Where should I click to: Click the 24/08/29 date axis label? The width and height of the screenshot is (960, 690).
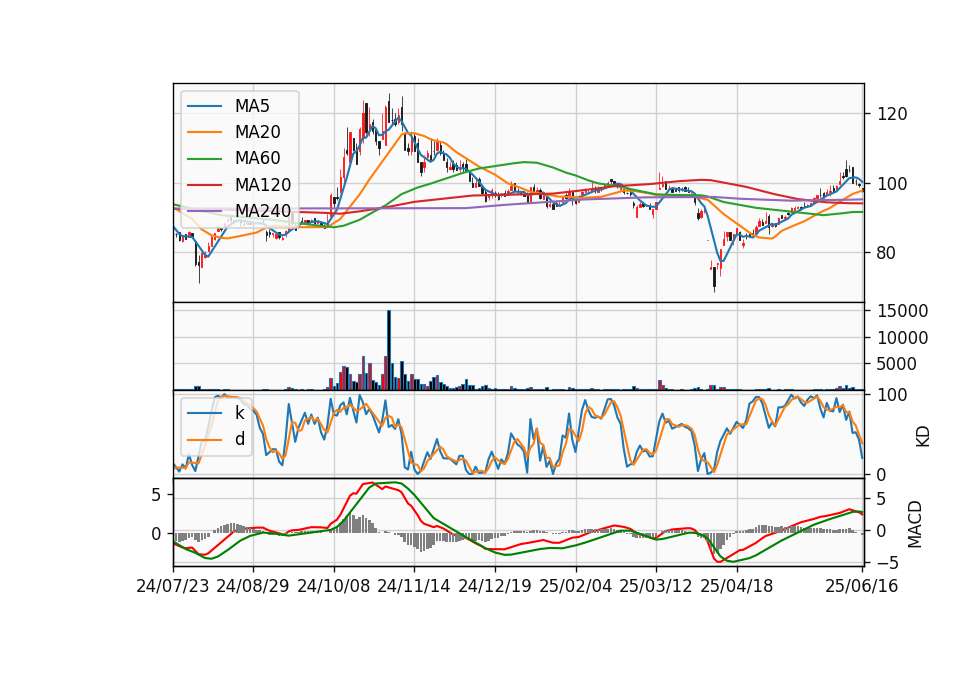[253, 586]
